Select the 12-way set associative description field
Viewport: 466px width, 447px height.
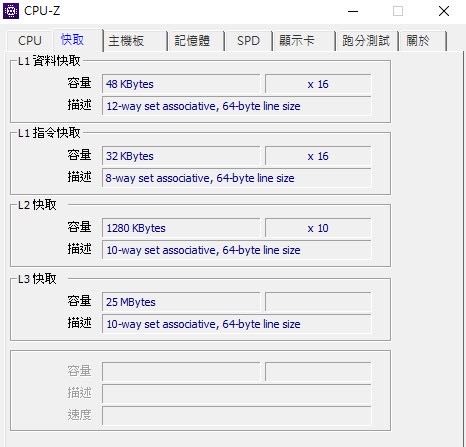[x=237, y=106]
